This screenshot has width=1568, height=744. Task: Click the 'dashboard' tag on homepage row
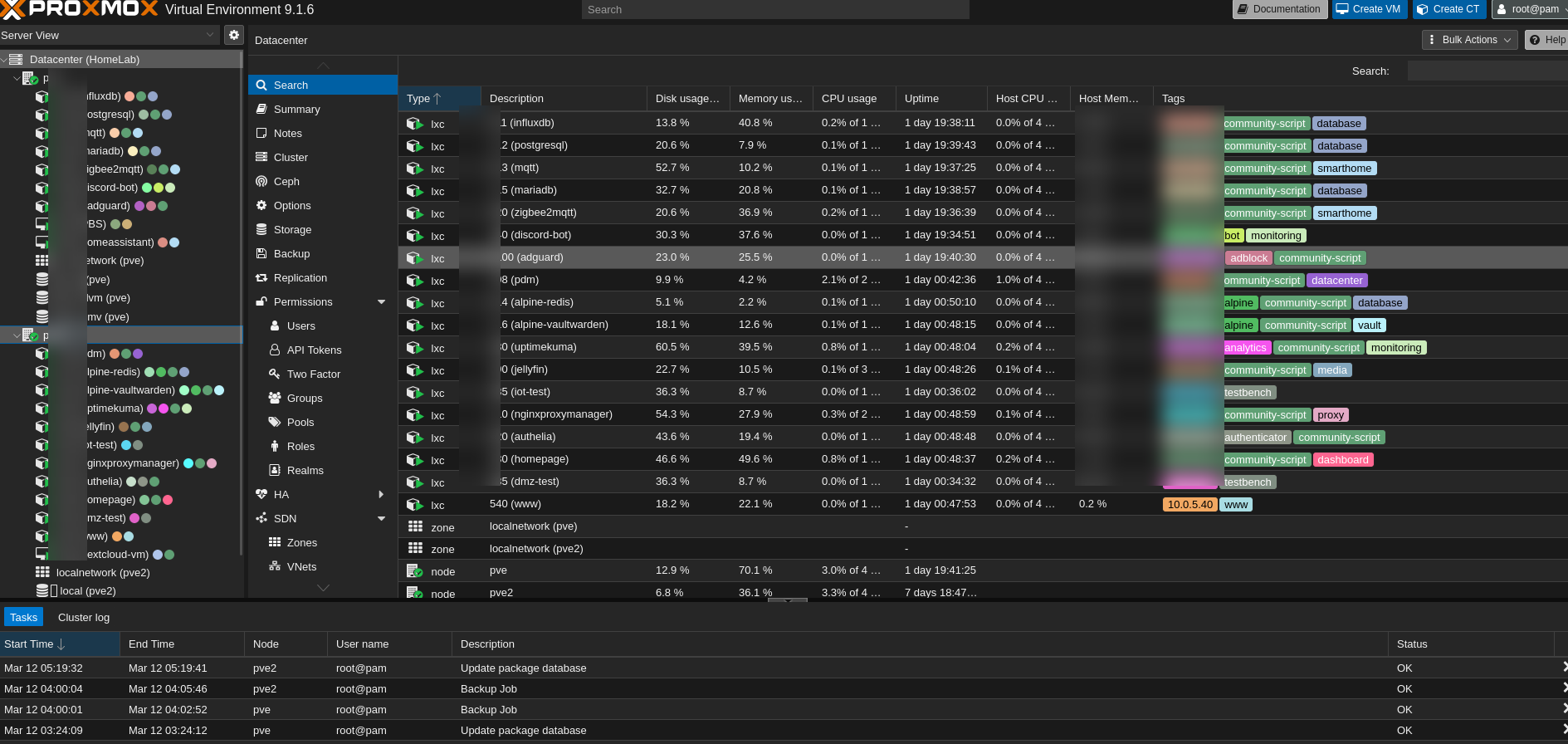[1343, 460]
